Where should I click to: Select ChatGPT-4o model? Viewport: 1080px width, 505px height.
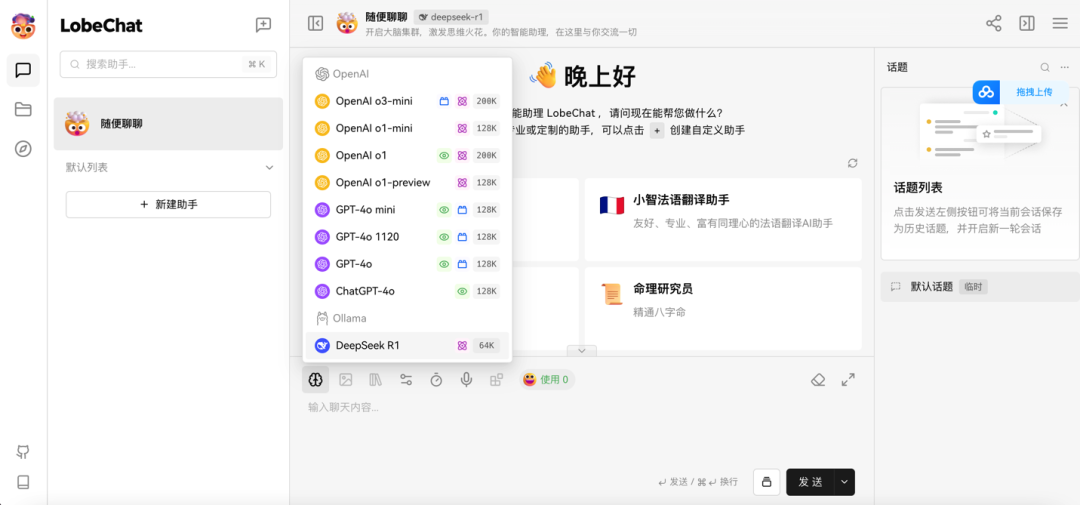click(407, 291)
